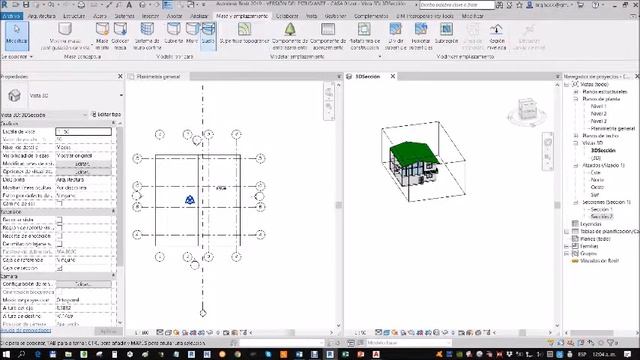Viewport: 640px width, 360px height.
Task: Open the Archivo menu tab
Action: click(x=11, y=16)
